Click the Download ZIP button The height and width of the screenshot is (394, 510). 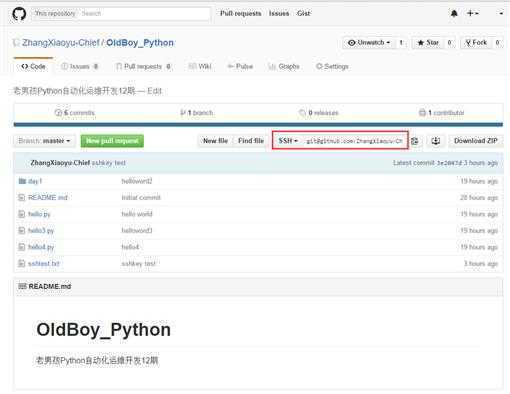[x=476, y=141]
